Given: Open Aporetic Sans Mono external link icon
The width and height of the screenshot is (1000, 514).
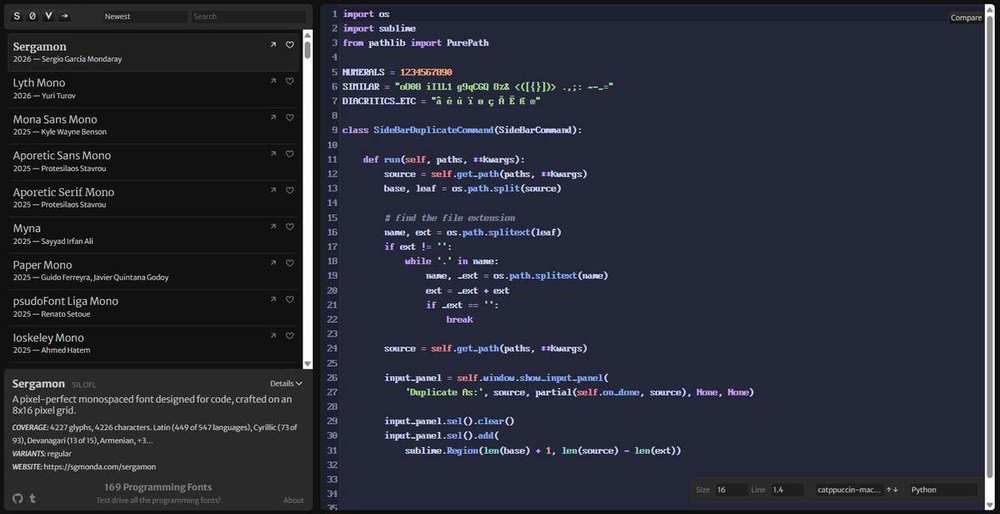Looking at the screenshot, I should pos(273,154).
